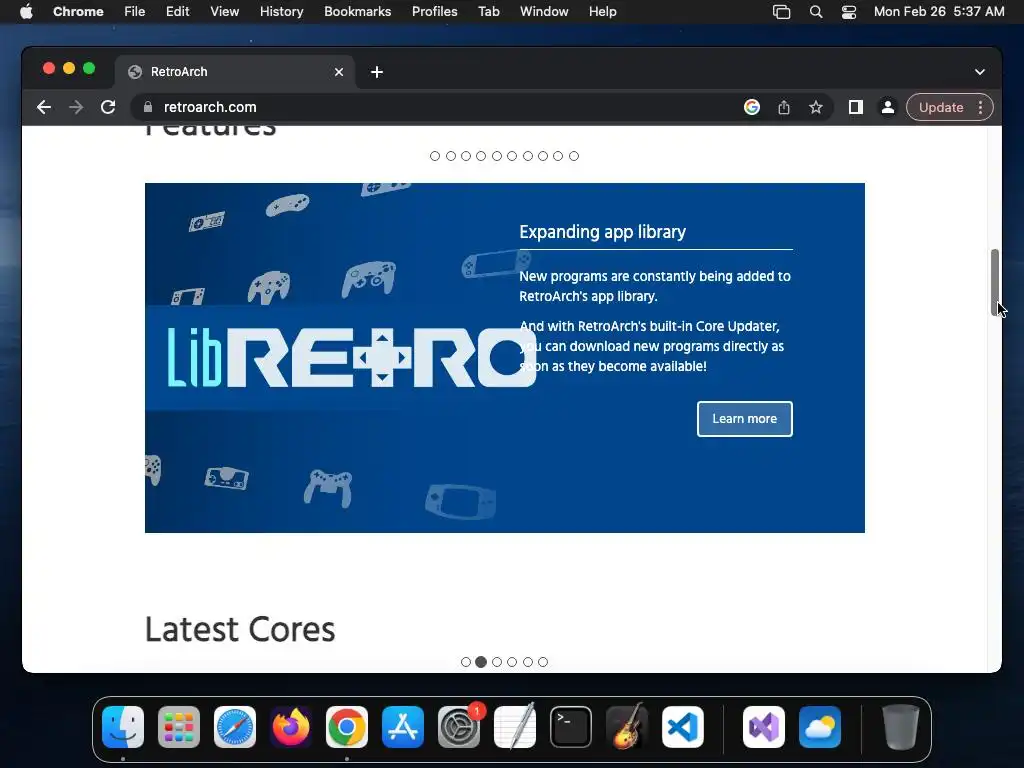Select active second Latest Cores dot
The width and height of the screenshot is (1024, 768).
tap(481, 662)
